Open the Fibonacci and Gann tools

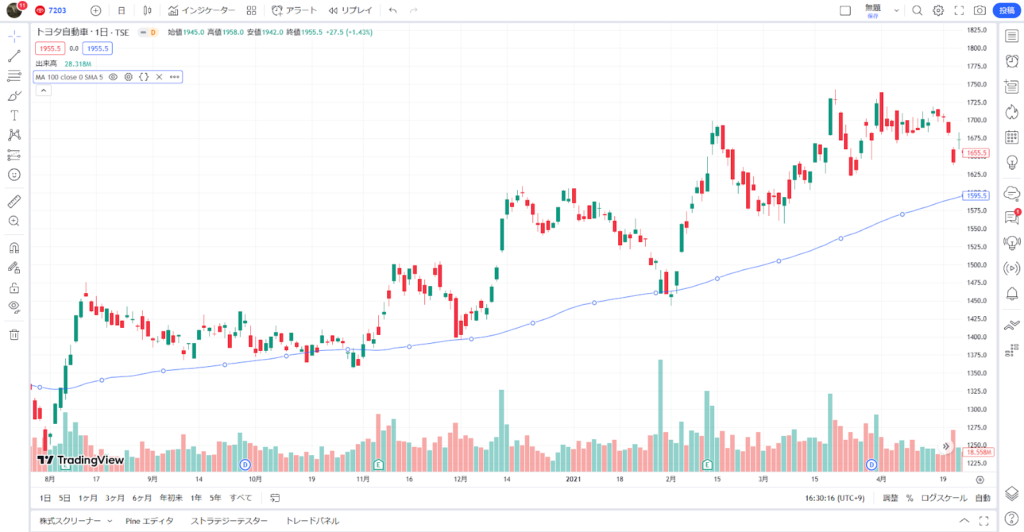coord(14,76)
